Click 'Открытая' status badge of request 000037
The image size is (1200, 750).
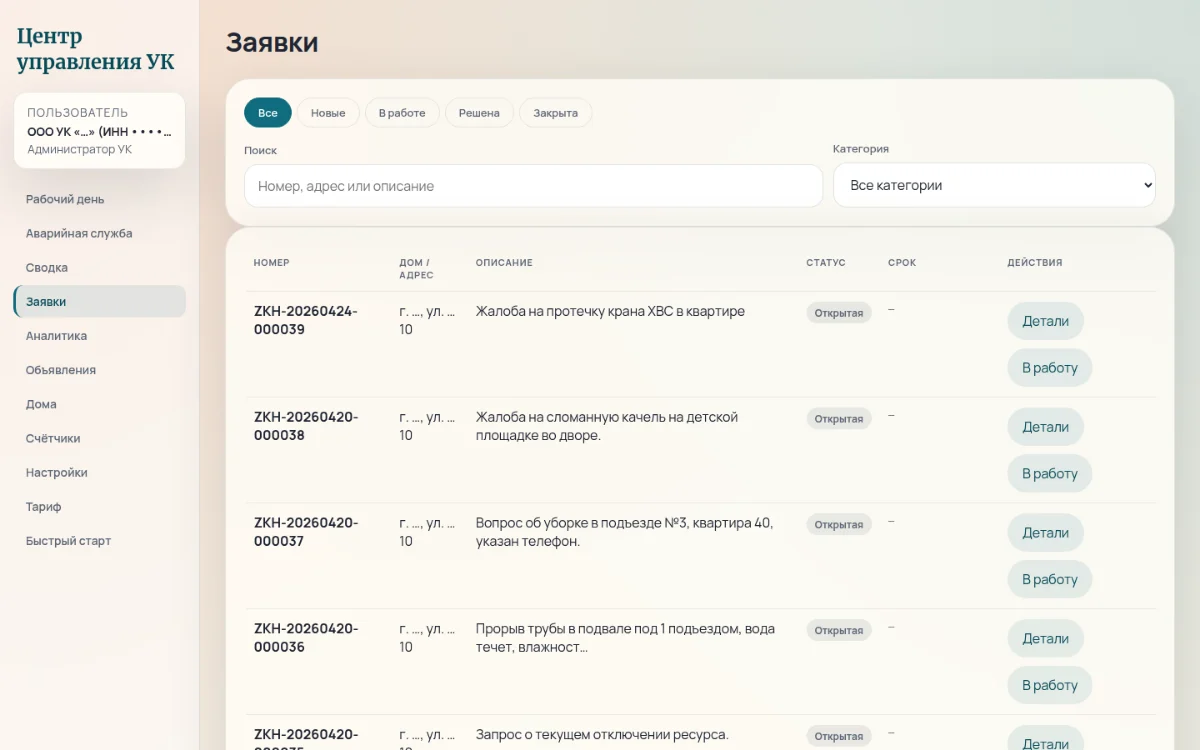click(839, 525)
